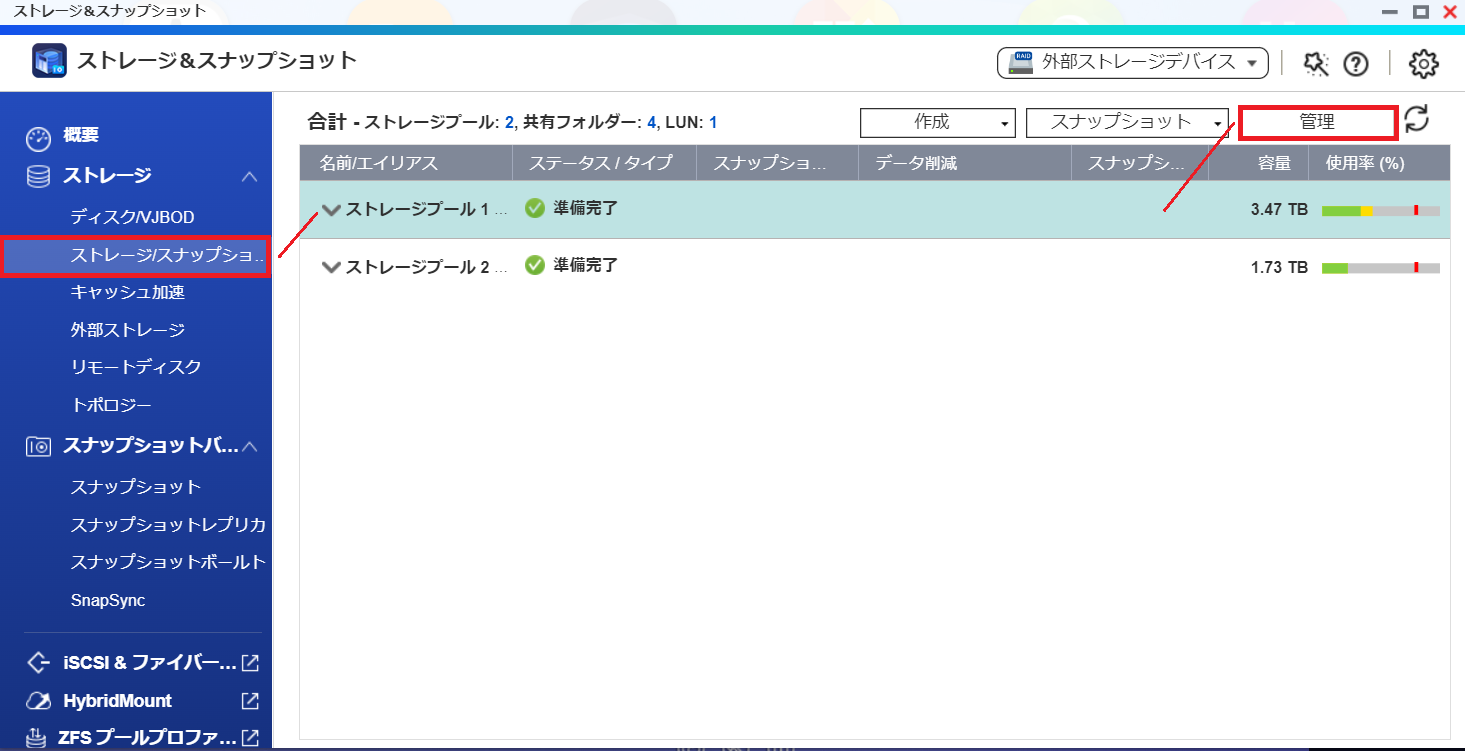Click LUN count link 1
The width and height of the screenshot is (1465, 751).
(x=713, y=123)
